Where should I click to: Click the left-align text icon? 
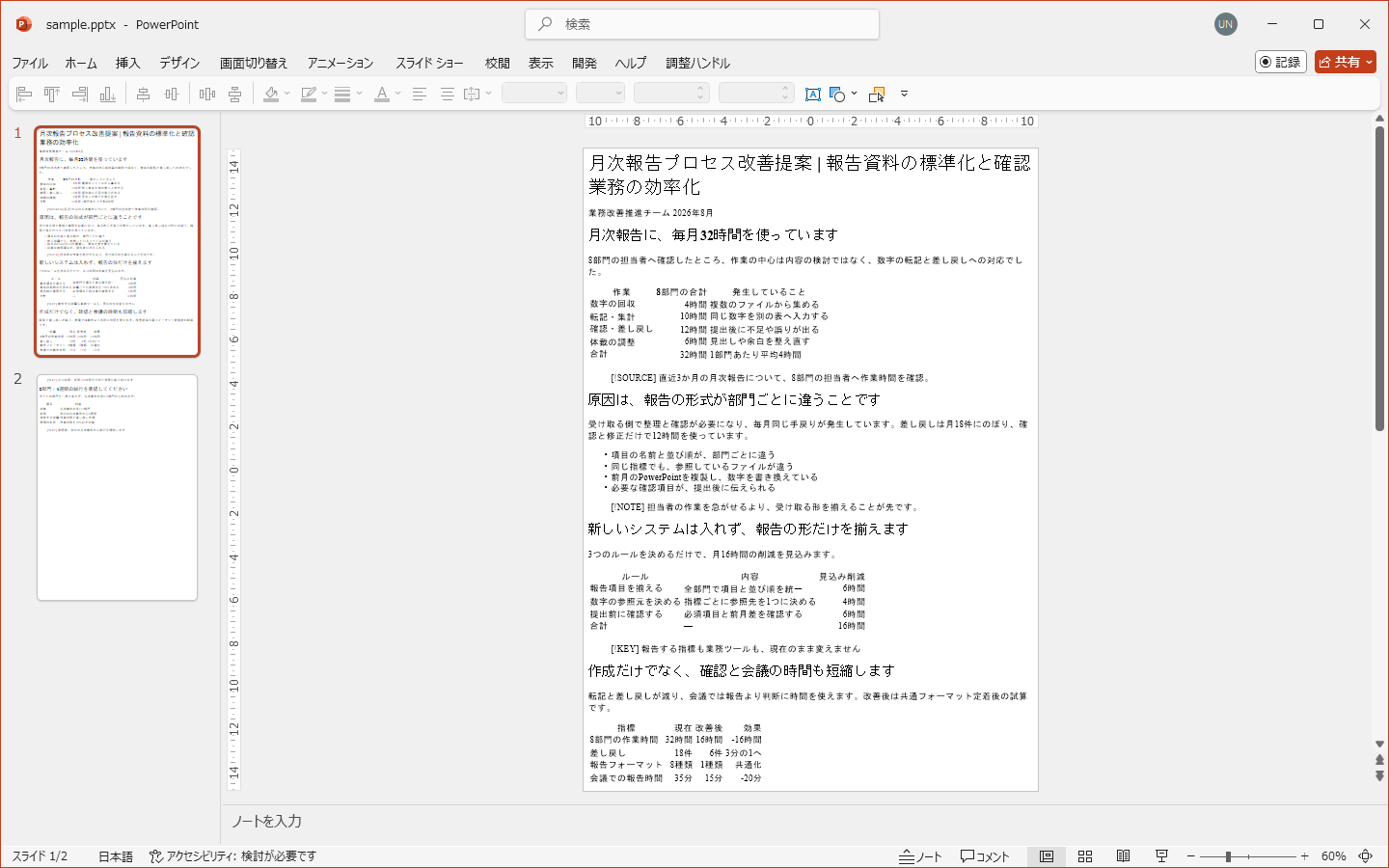click(x=419, y=94)
